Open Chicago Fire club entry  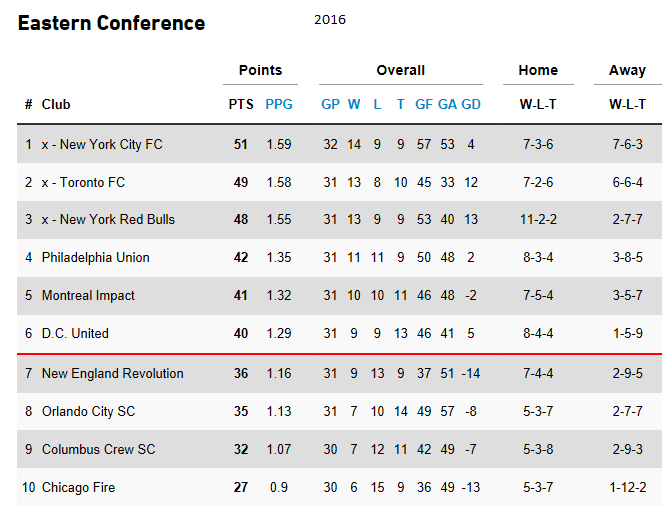(79, 487)
